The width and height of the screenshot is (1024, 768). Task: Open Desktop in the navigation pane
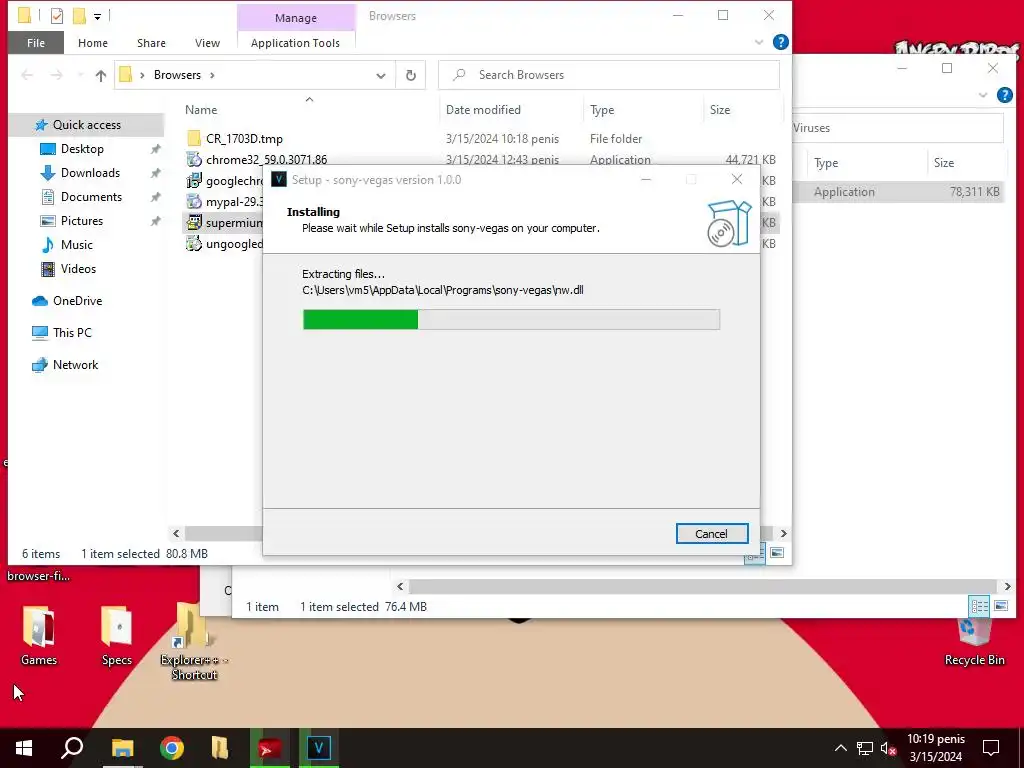pyautogui.click(x=82, y=149)
